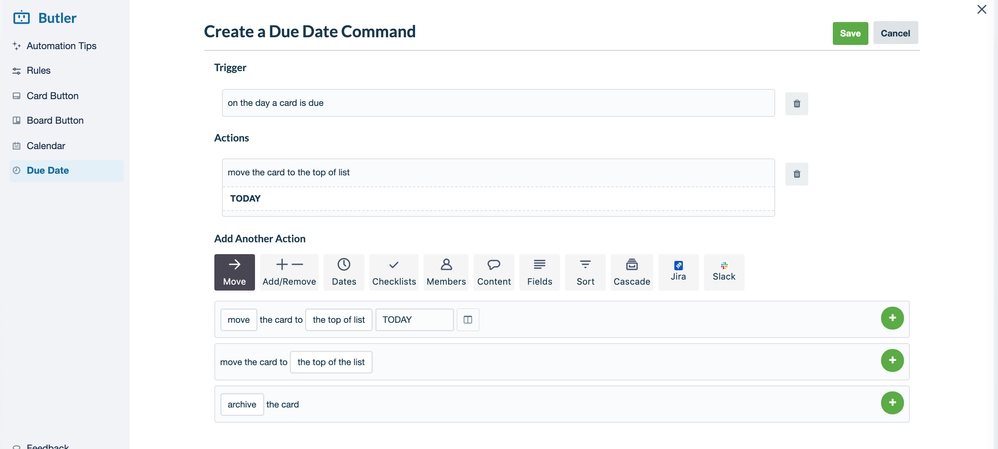Image resolution: width=998 pixels, height=449 pixels.
Task: Toggle the 'move' verb selector
Action: coord(239,320)
